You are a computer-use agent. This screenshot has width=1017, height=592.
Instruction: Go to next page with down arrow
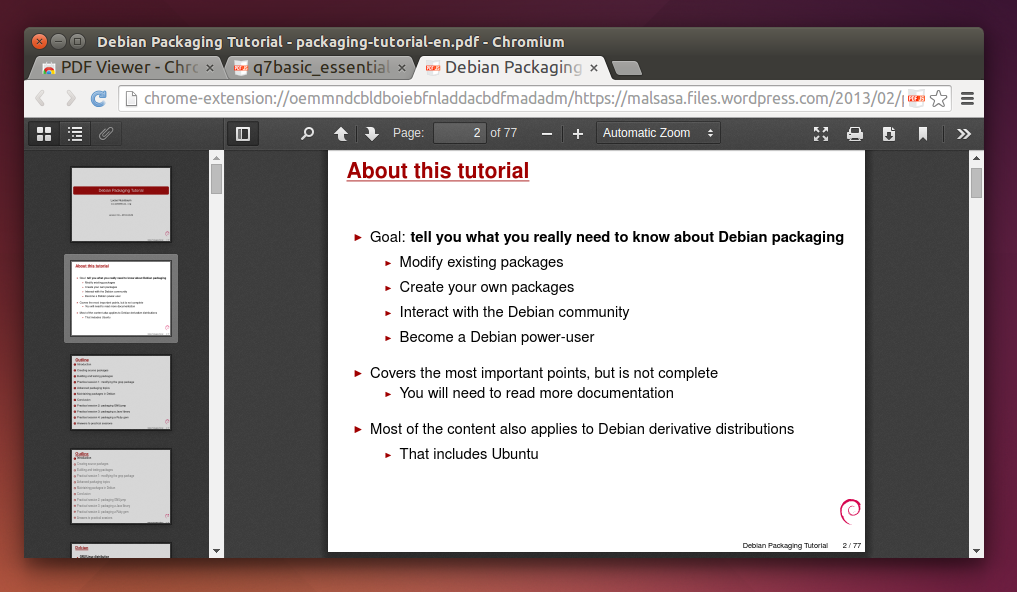click(371, 132)
